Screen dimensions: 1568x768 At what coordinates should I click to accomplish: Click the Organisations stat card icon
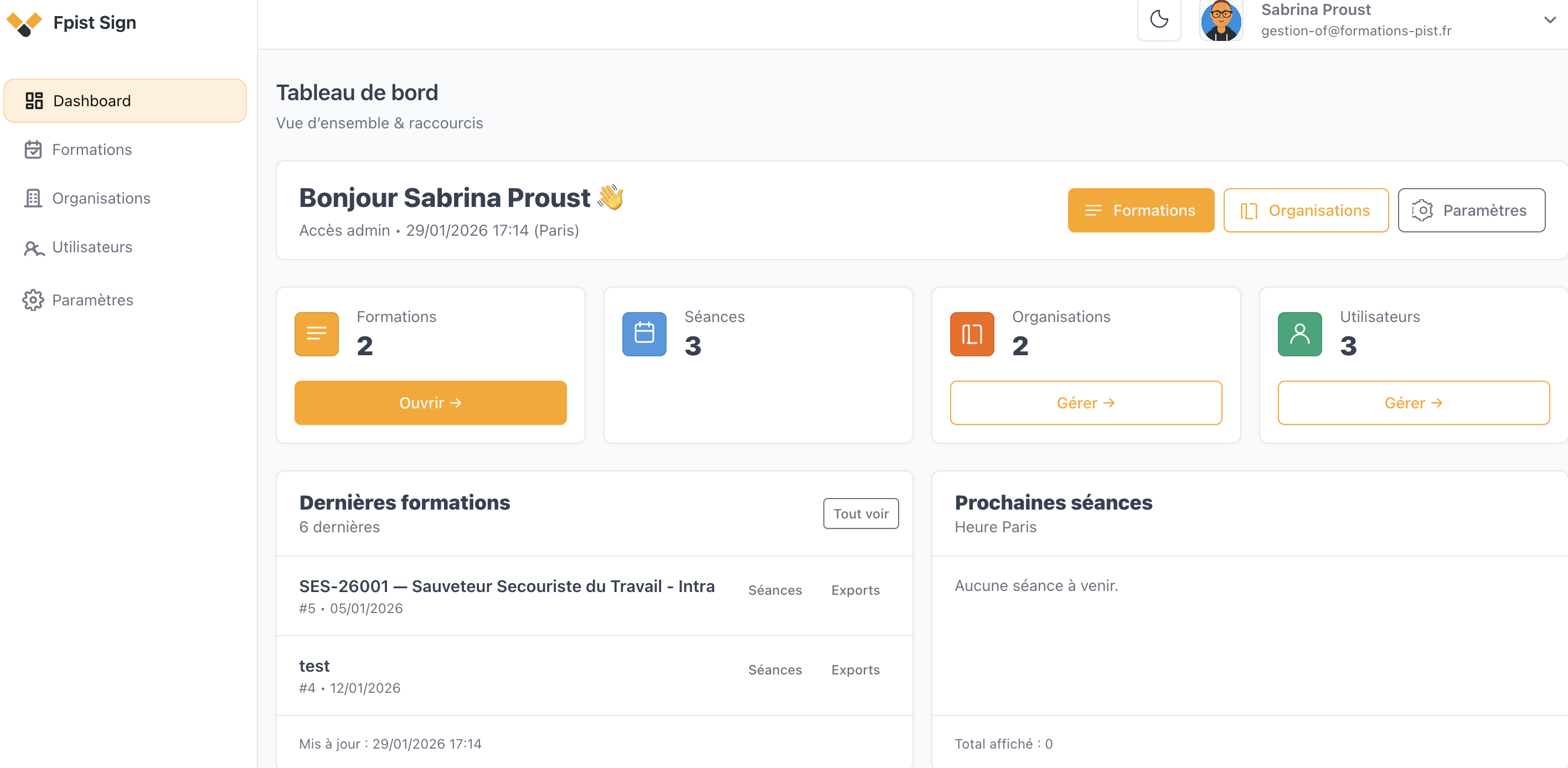[972, 334]
